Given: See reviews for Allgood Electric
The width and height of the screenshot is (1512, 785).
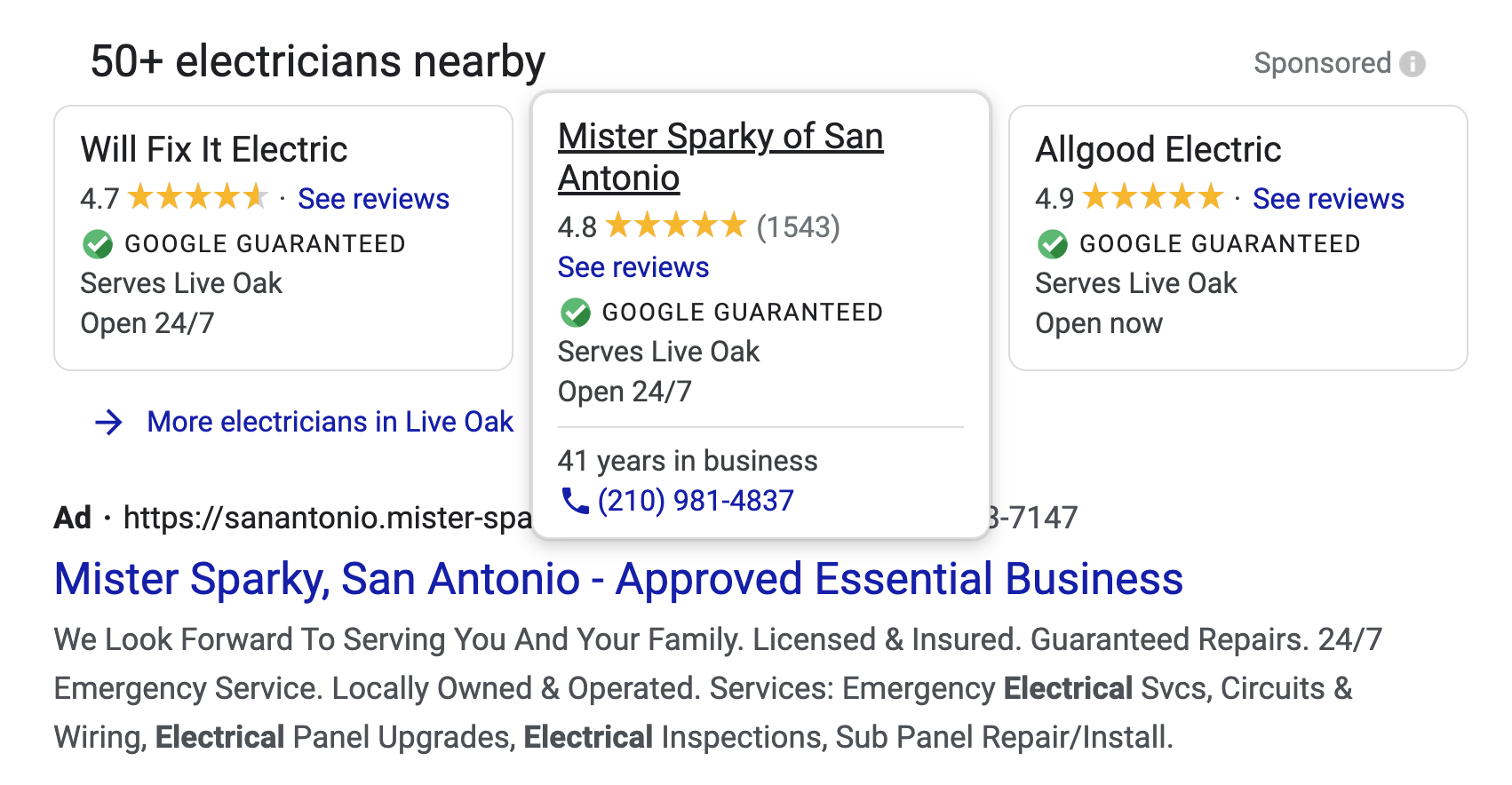Looking at the screenshot, I should (1328, 199).
